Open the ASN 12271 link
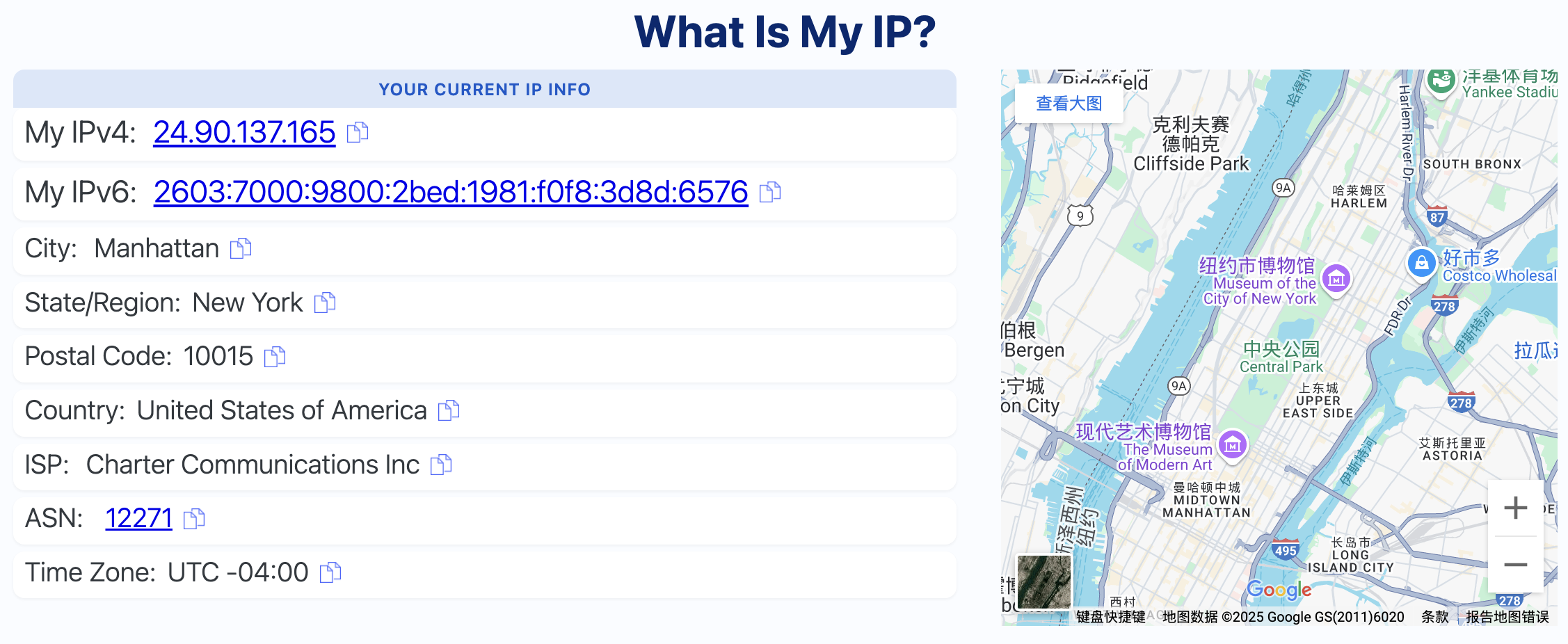1568x644 pixels. click(x=138, y=518)
